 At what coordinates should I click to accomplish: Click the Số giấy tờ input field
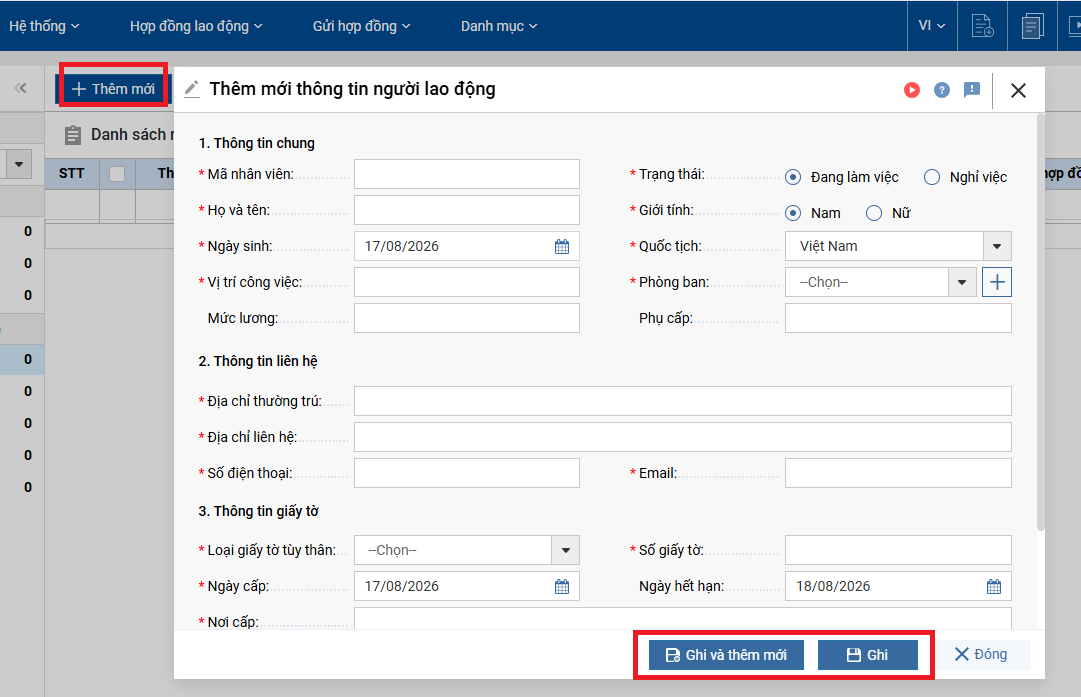[x=898, y=550]
